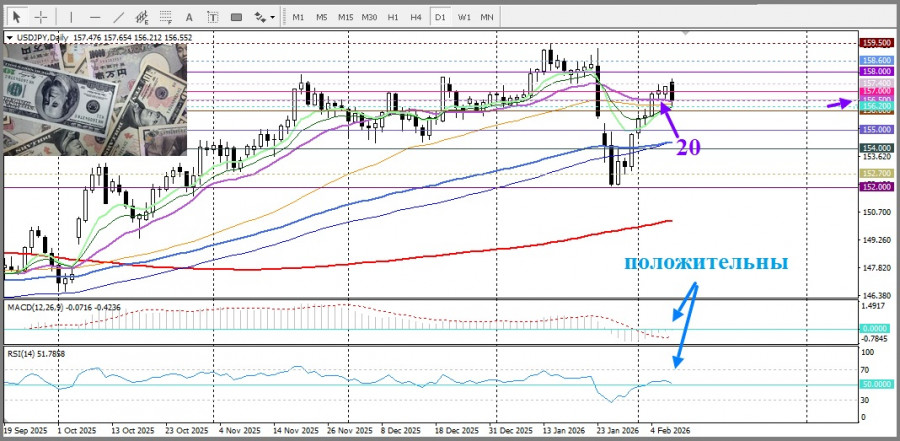Click the 154.000 price level label
Viewport: 900px width, 441px height.
(x=876, y=148)
